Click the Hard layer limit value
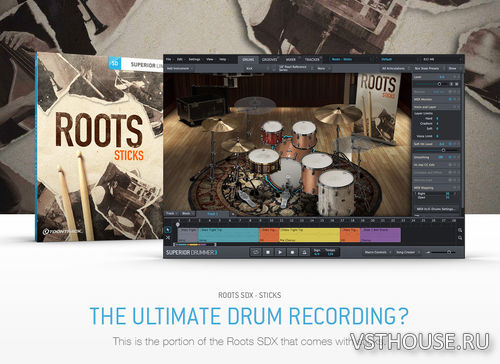This screenshot has width=500, height=364. [x=437, y=118]
